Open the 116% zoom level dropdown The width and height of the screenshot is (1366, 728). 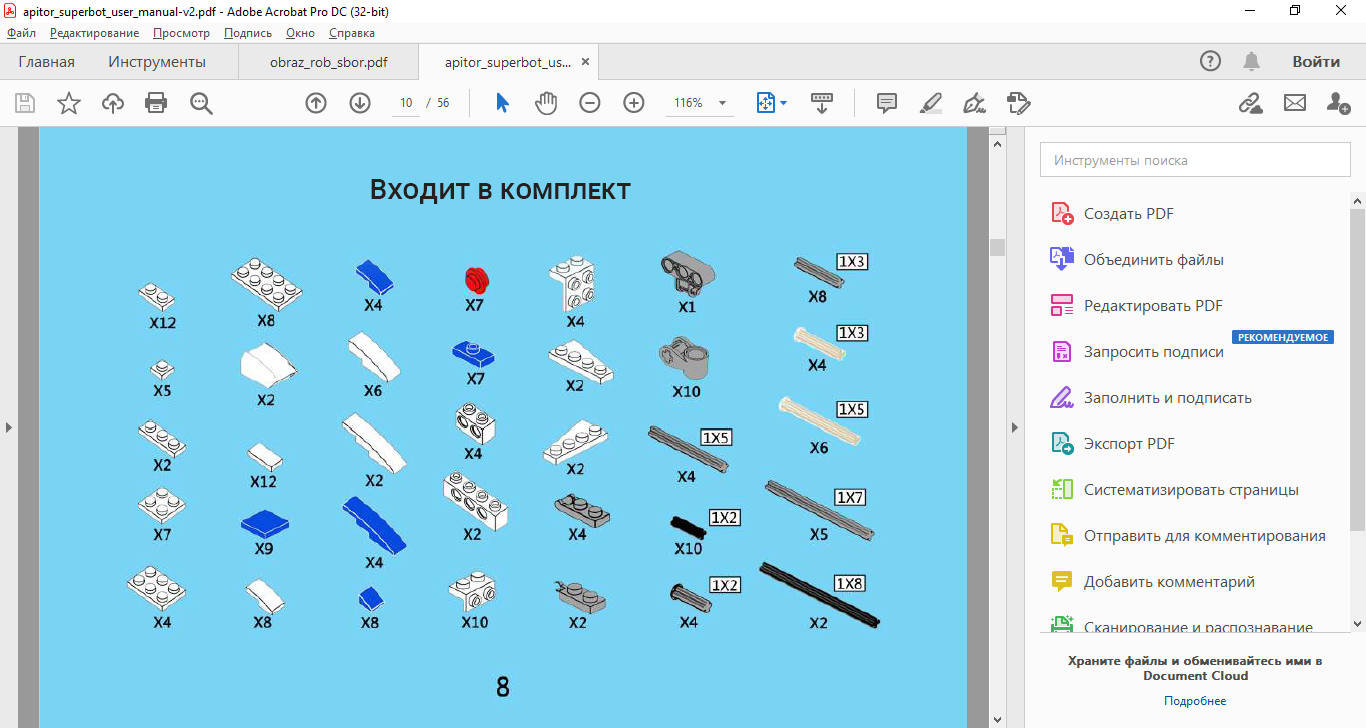pyautogui.click(x=722, y=103)
